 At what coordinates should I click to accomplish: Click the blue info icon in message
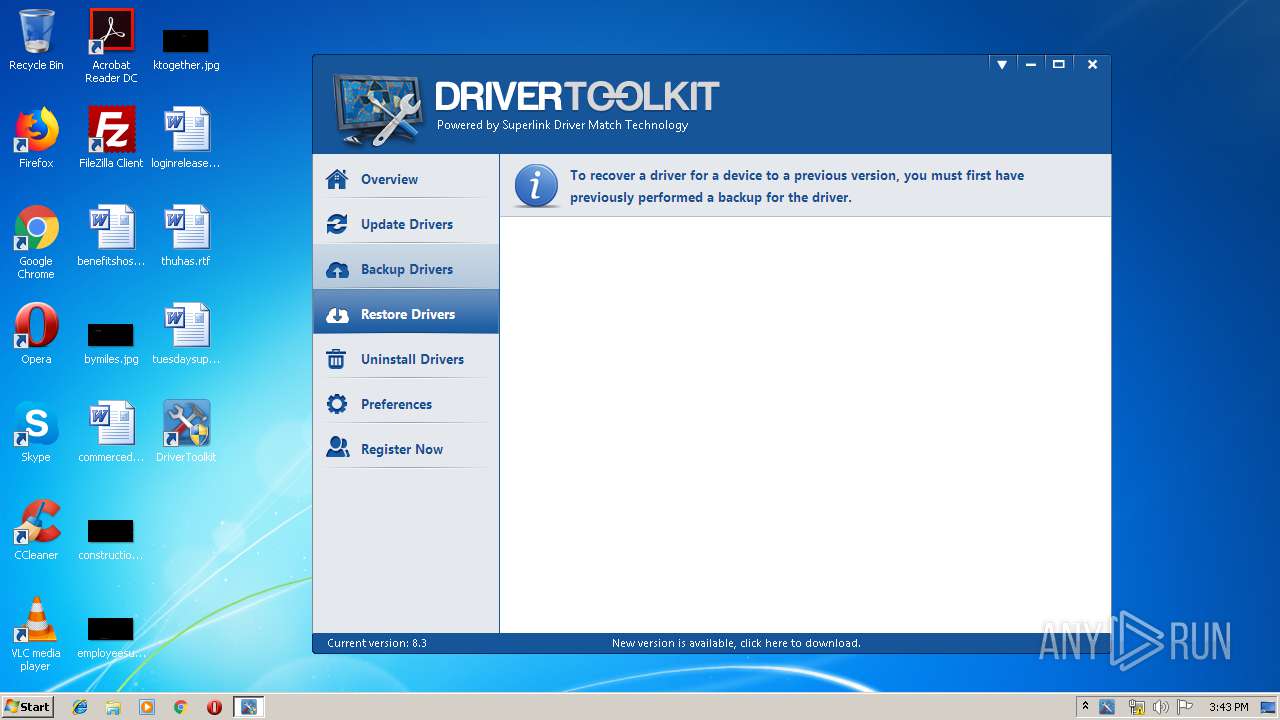(x=536, y=186)
